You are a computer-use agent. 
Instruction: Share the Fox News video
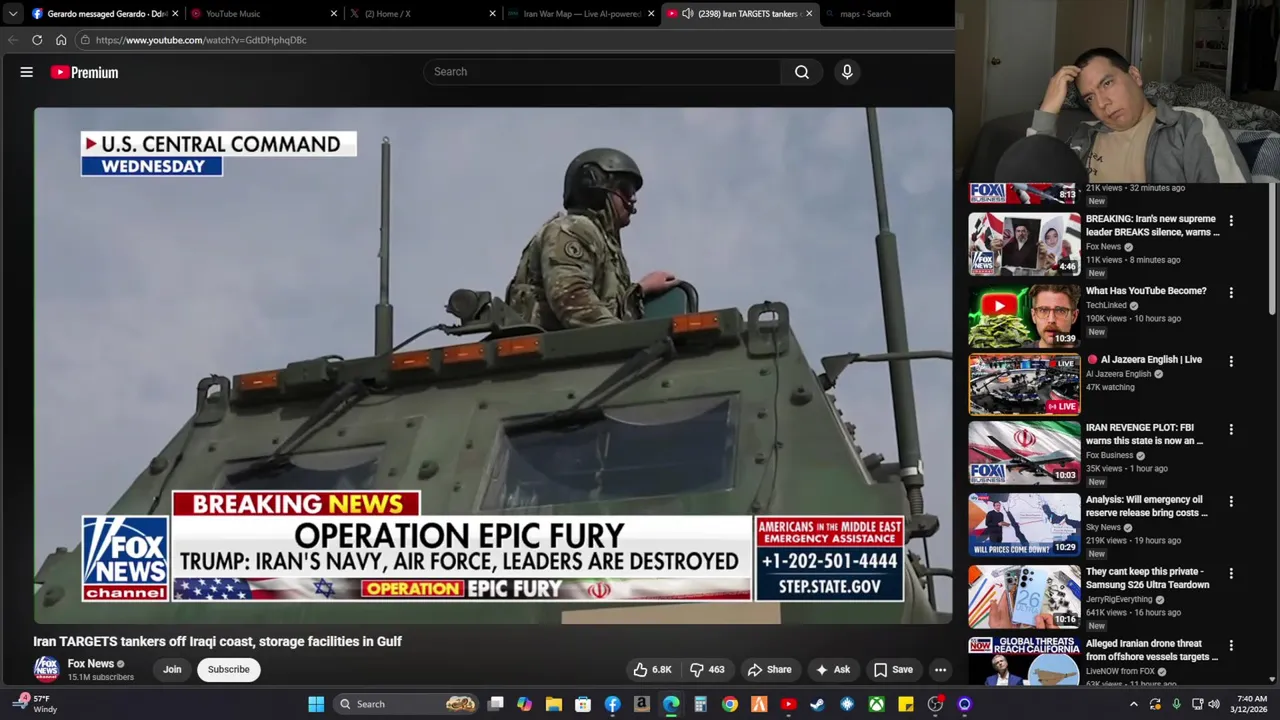pos(769,670)
